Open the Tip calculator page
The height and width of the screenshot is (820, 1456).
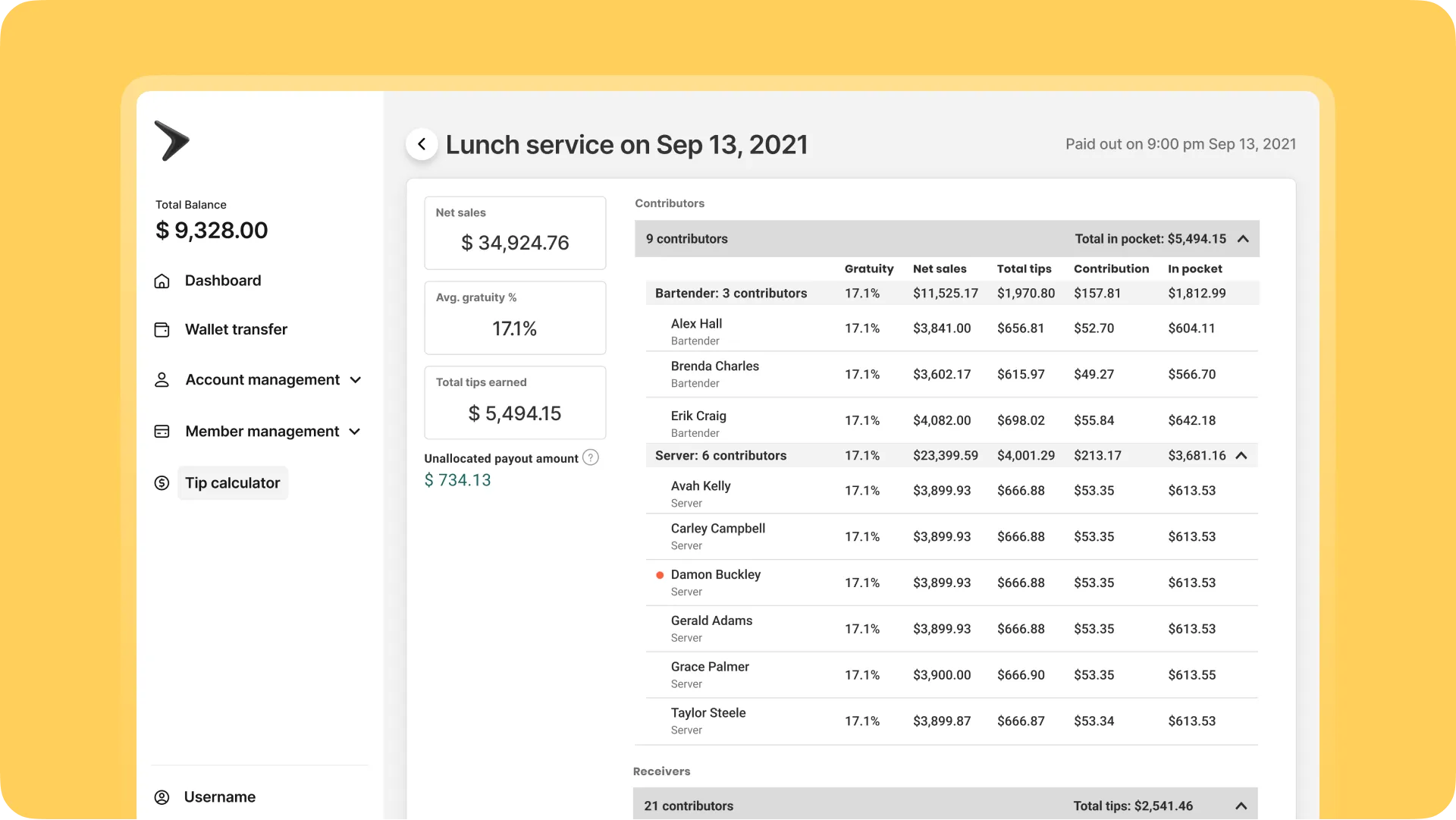pyautogui.click(x=232, y=483)
